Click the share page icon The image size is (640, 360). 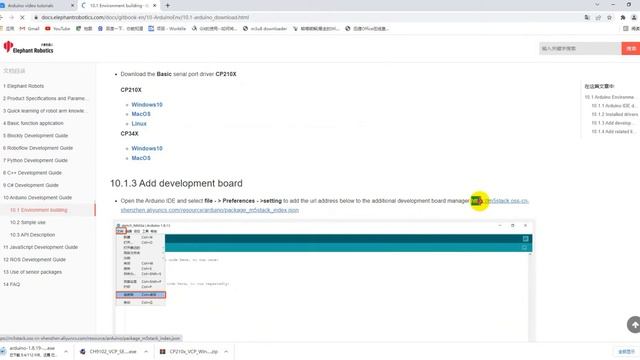coord(598,18)
